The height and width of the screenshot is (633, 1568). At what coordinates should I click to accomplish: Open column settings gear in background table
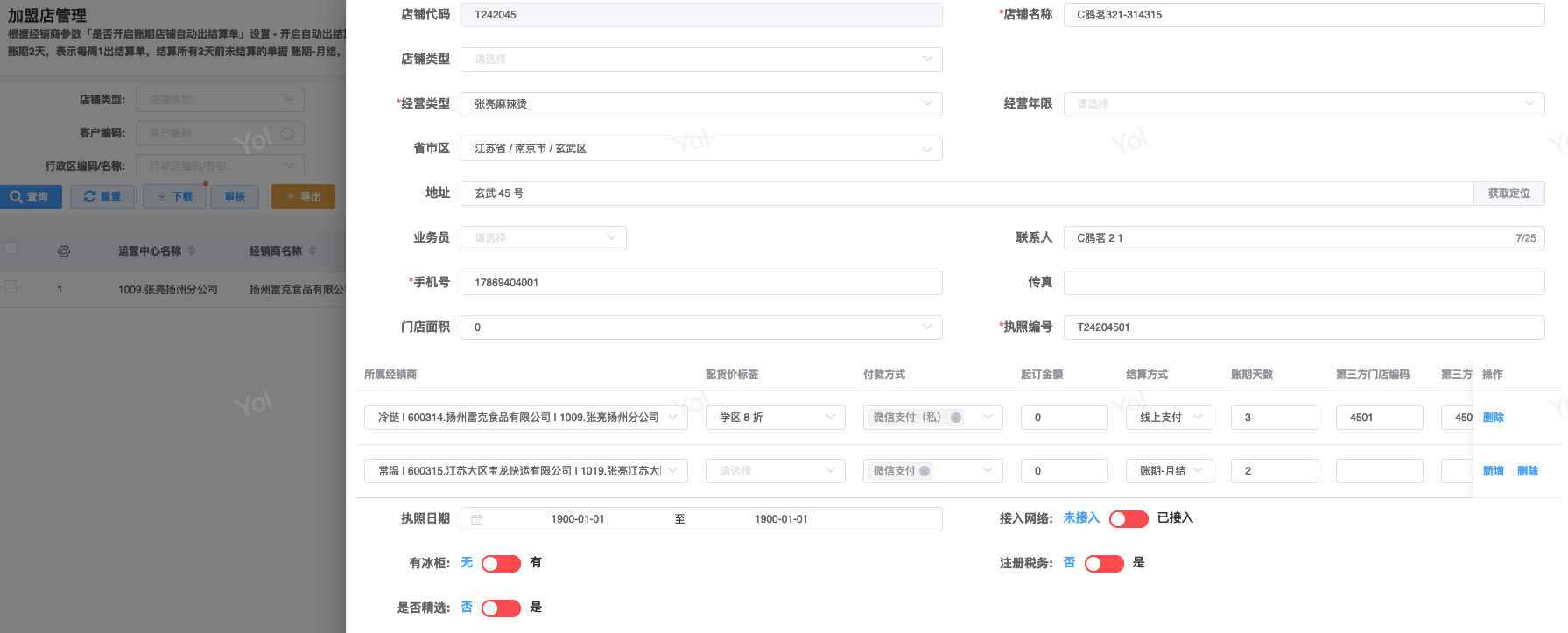tap(64, 251)
